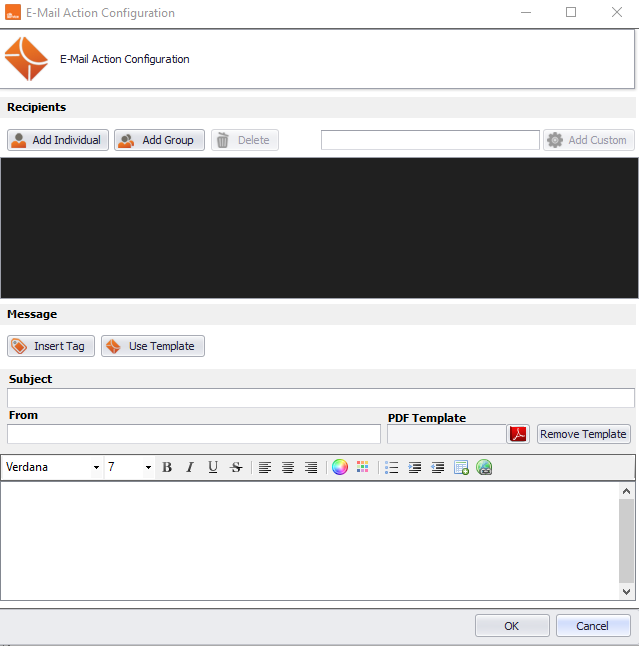
Task: Open the rainbow color wheel picker
Action: click(340, 467)
